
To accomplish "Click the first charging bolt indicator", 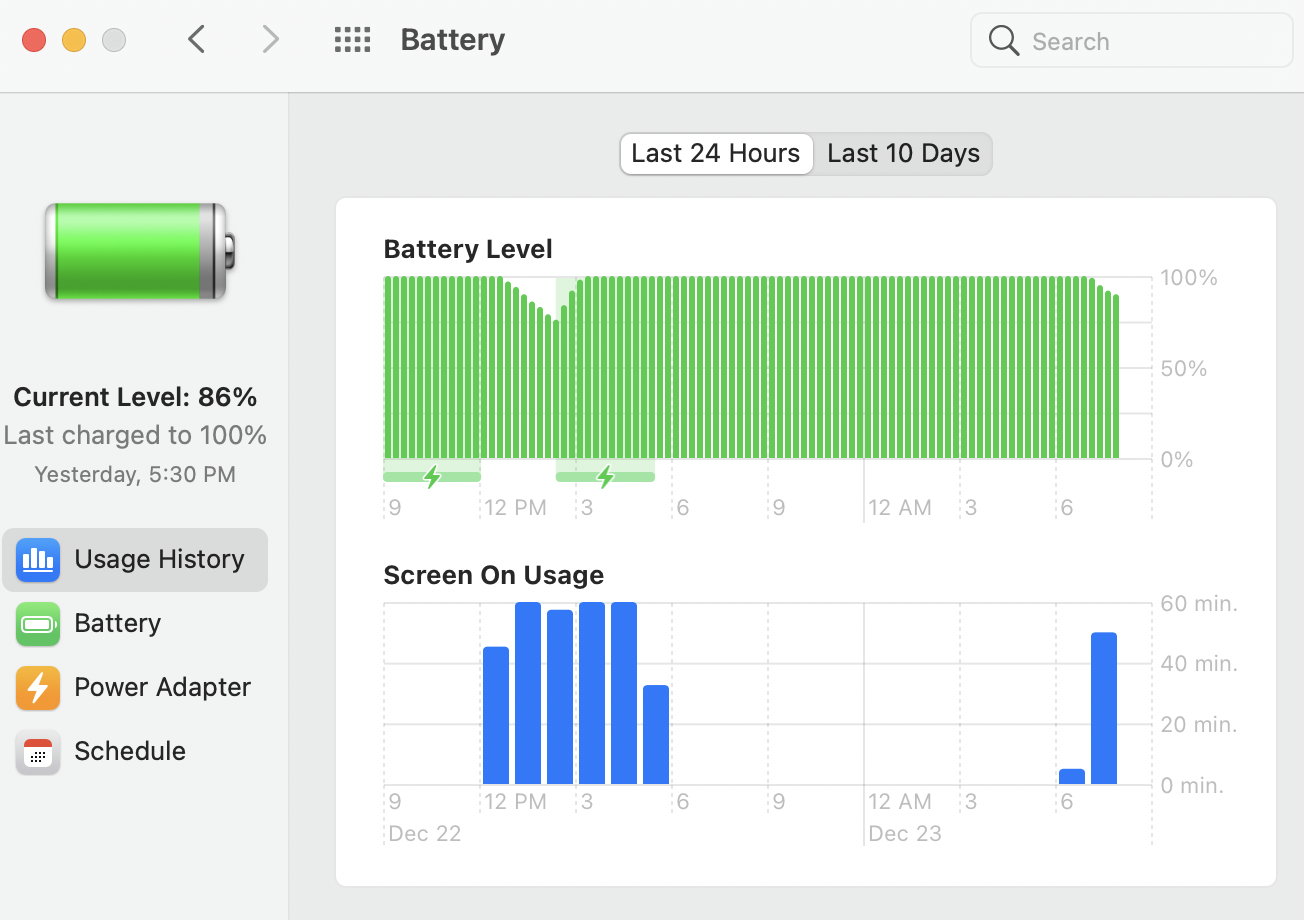I will click(432, 476).
